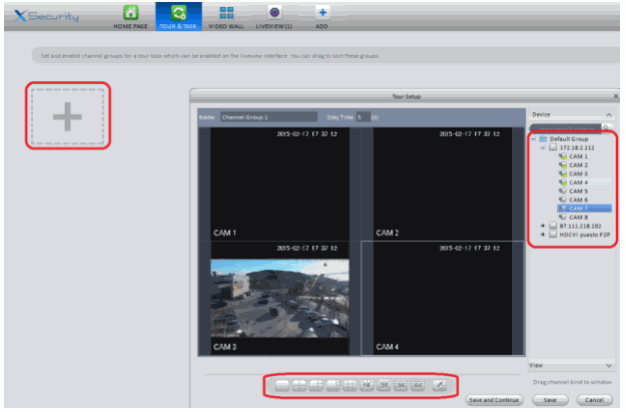Click the Cancel button
The width and height of the screenshot is (626, 412).
click(x=594, y=400)
